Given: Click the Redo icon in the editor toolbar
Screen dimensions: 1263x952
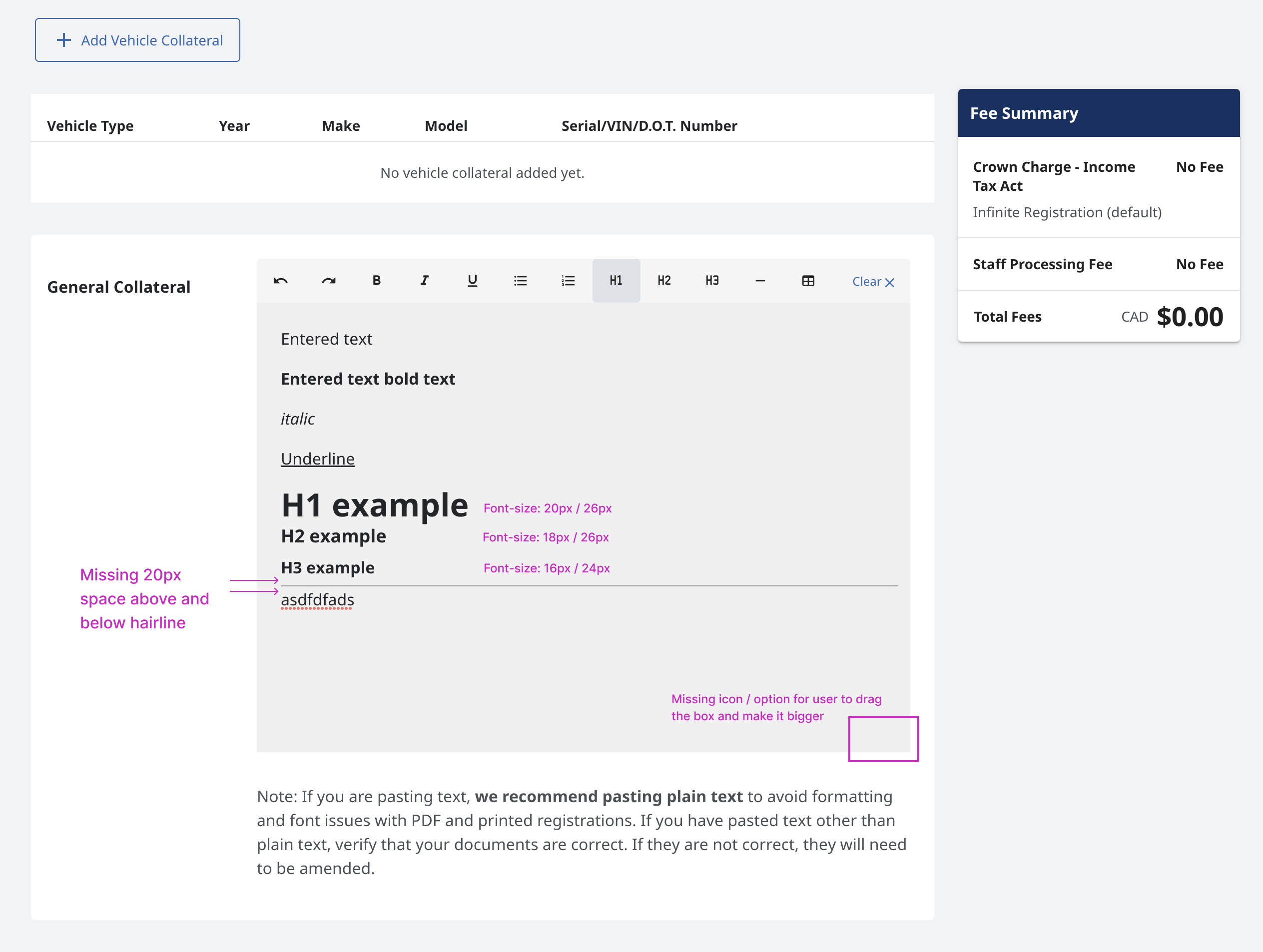Looking at the screenshot, I should 328,281.
